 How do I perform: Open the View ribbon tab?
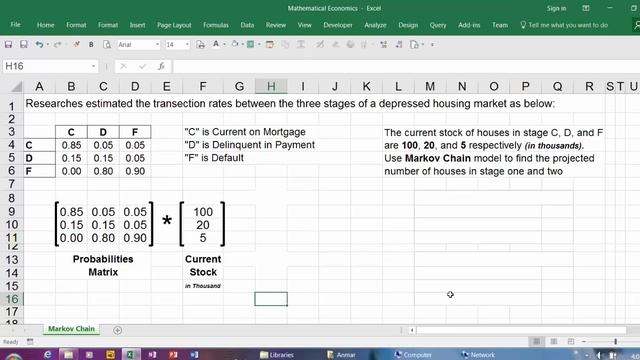(304, 25)
